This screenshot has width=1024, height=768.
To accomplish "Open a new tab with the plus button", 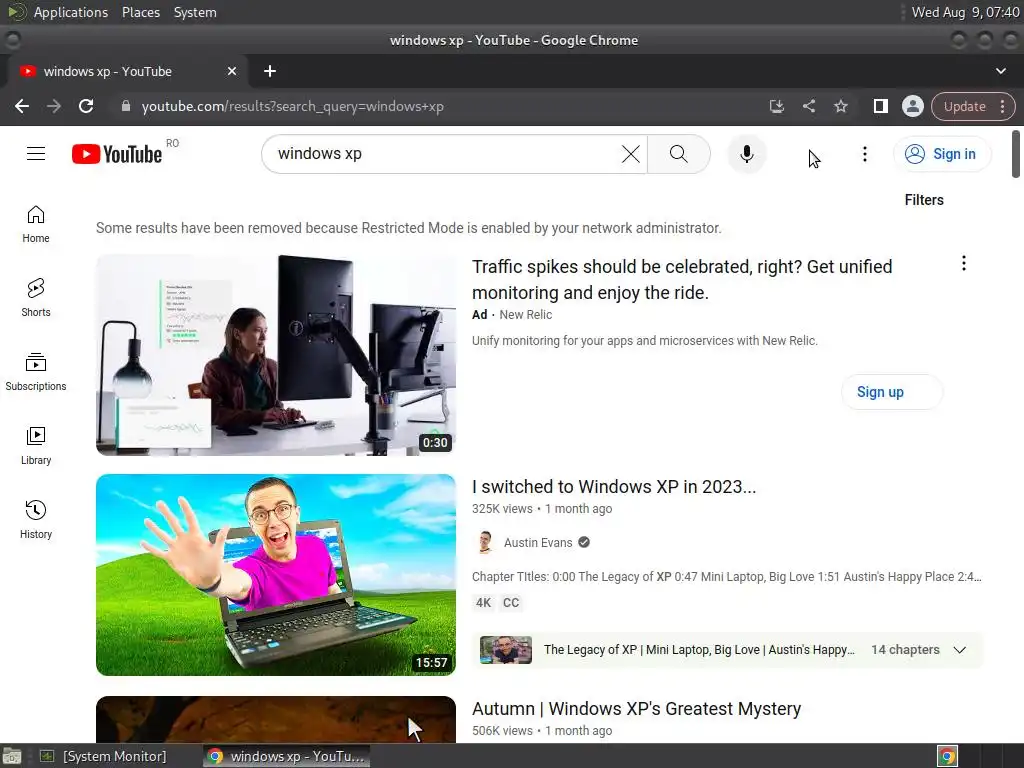I will [x=270, y=71].
